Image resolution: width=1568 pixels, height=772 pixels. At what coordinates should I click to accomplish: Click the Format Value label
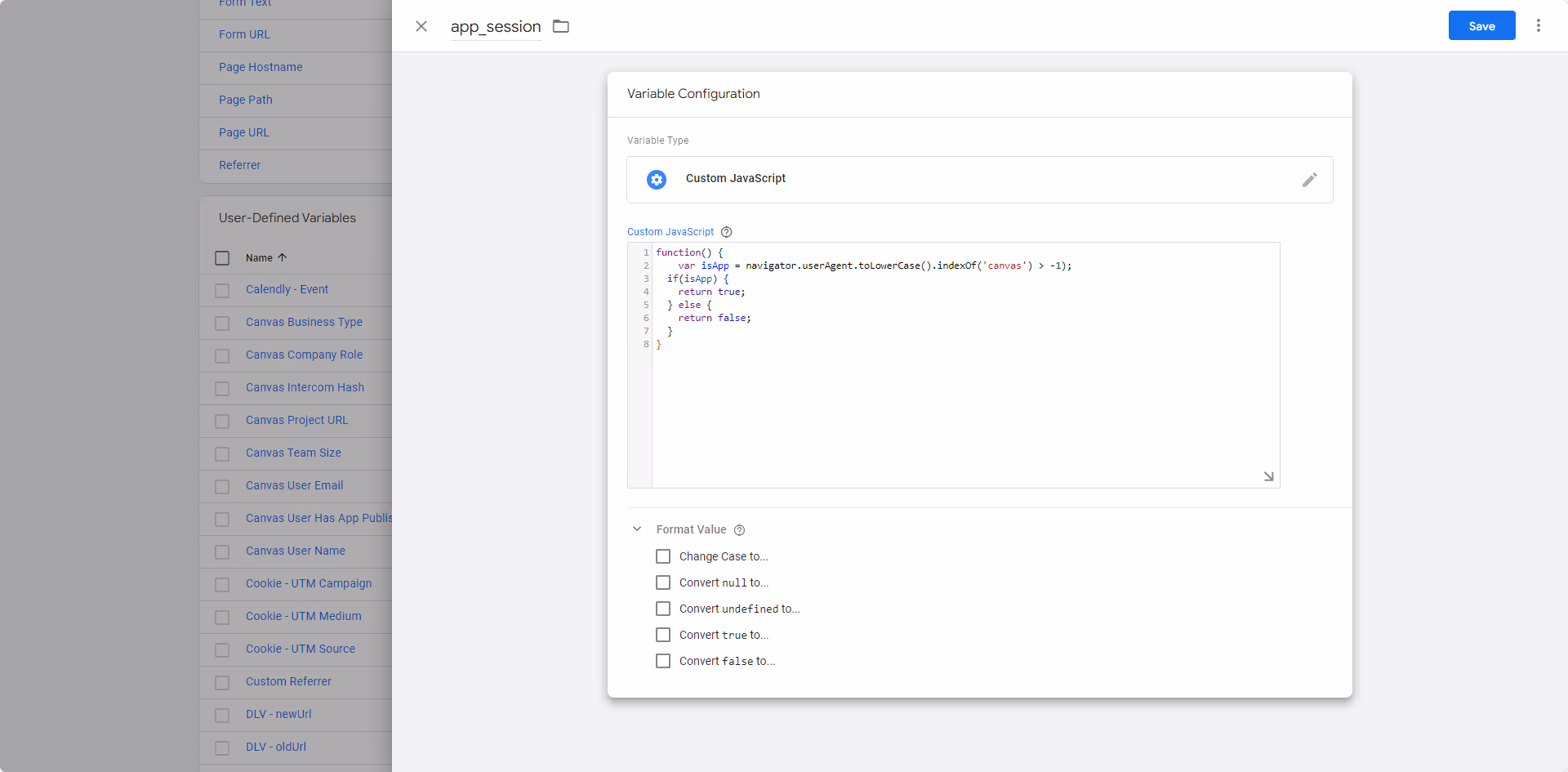pos(691,529)
